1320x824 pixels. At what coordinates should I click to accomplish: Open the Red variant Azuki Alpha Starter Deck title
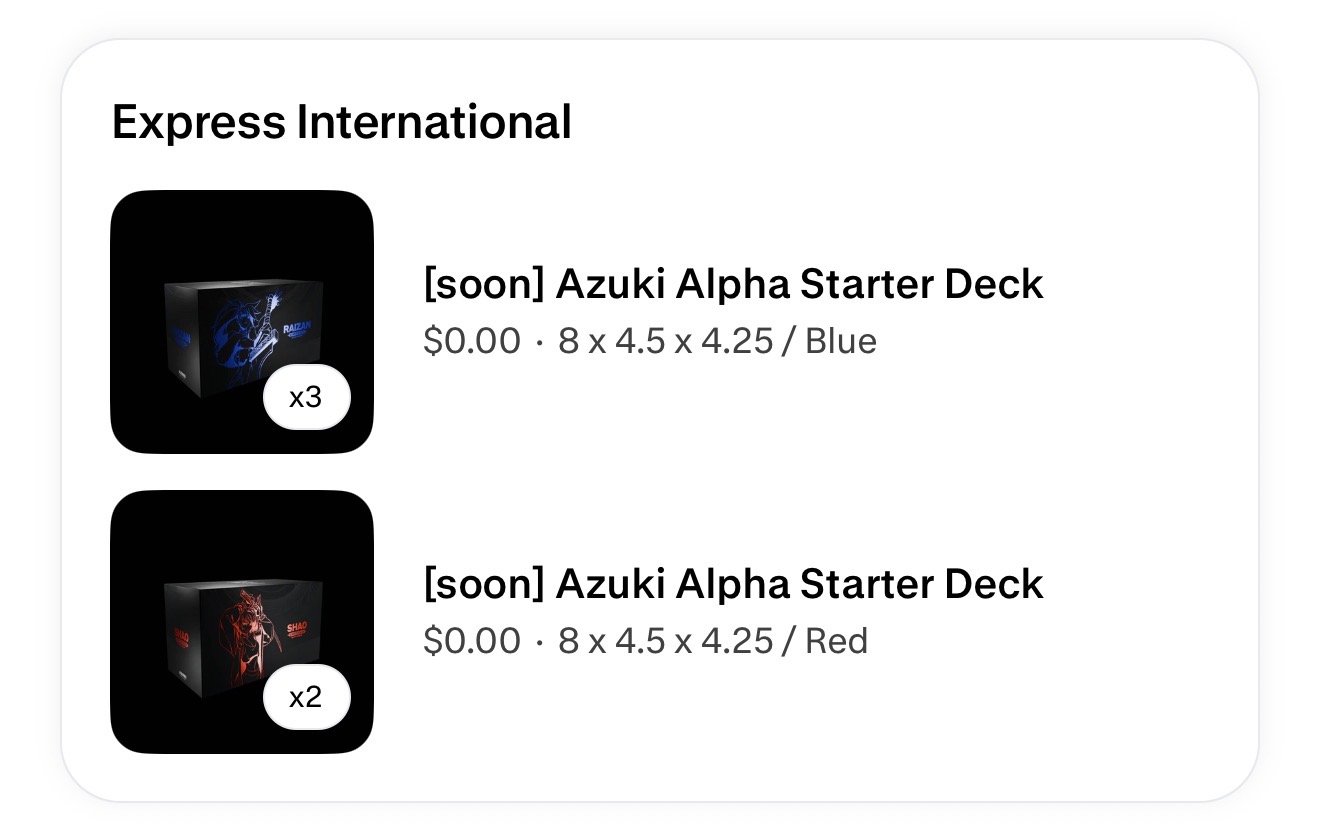(x=732, y=584)
